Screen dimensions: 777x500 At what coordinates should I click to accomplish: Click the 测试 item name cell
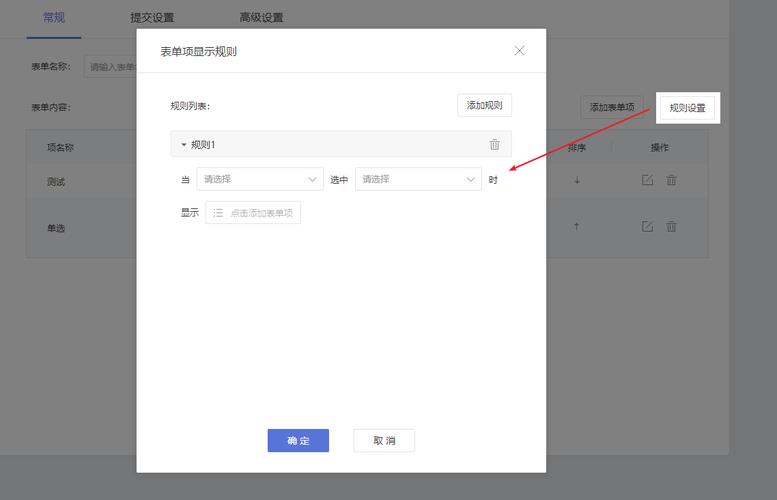[x=56, y=182]
